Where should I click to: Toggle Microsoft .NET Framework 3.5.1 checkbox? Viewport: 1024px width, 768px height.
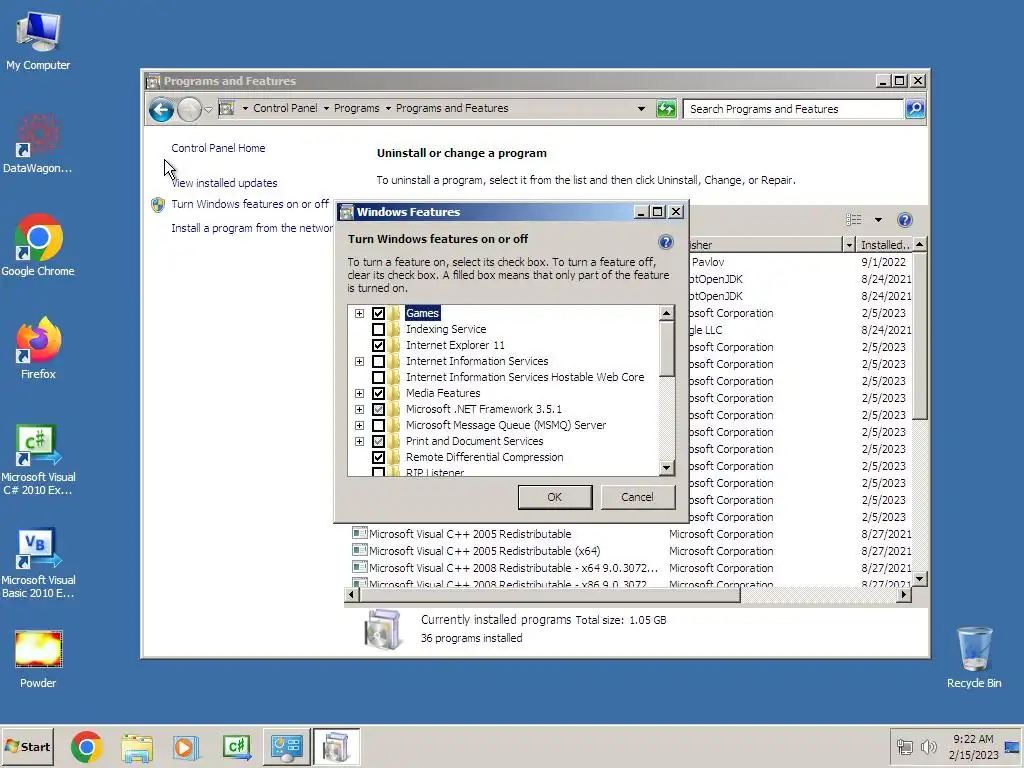(378, 409)
